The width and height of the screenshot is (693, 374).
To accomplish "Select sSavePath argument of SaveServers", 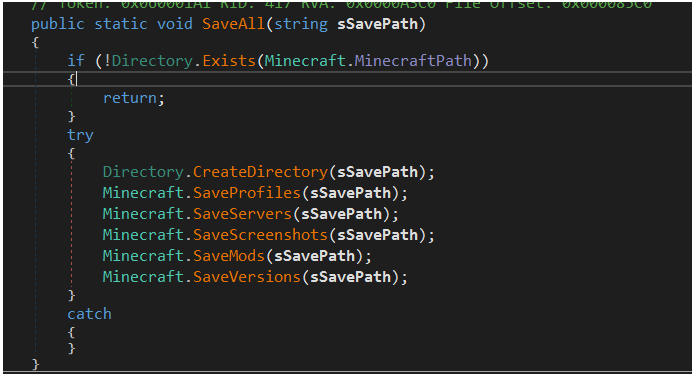I will click(341, 214).
